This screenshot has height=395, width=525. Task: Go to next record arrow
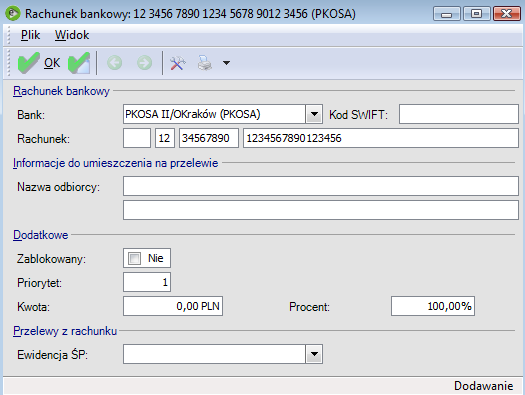145,63
